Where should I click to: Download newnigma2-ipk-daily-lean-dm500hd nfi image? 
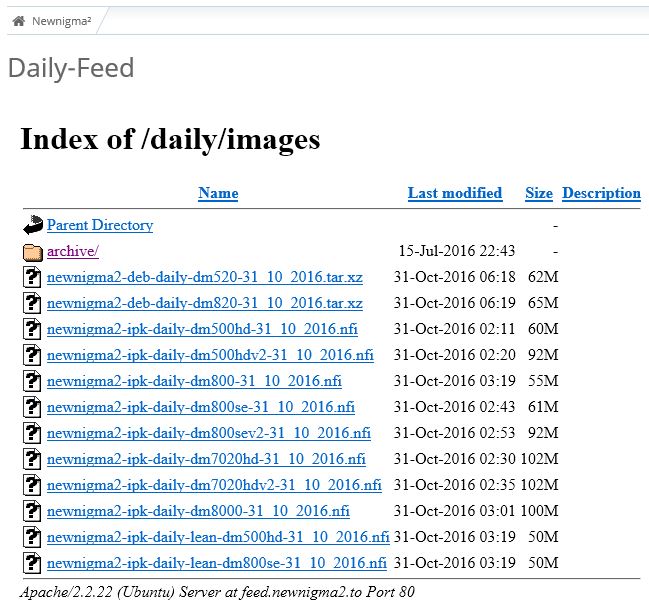218,537
